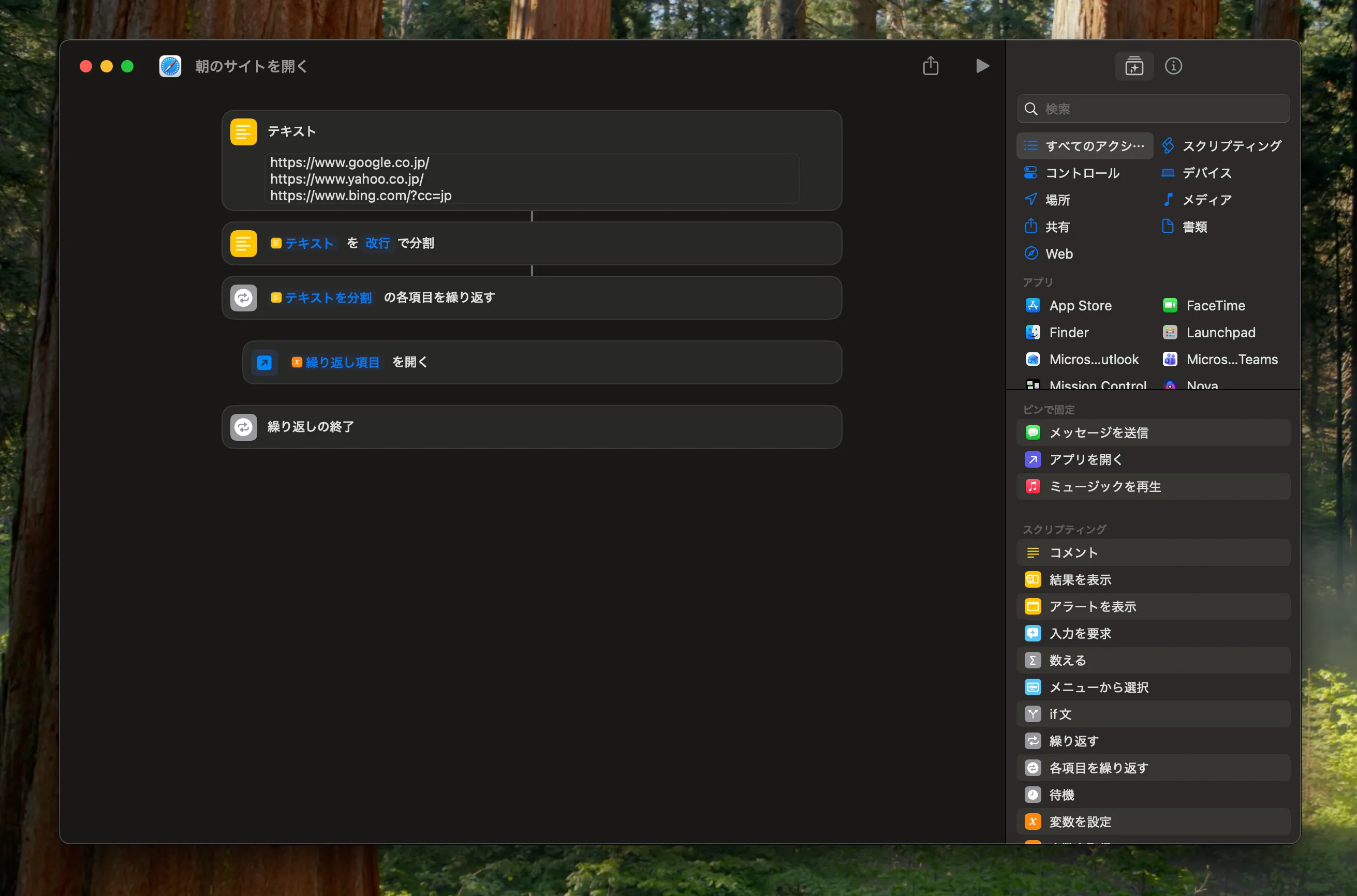Select 結果を表示 in the scripting list
1357x896 pixels.
1153,579
